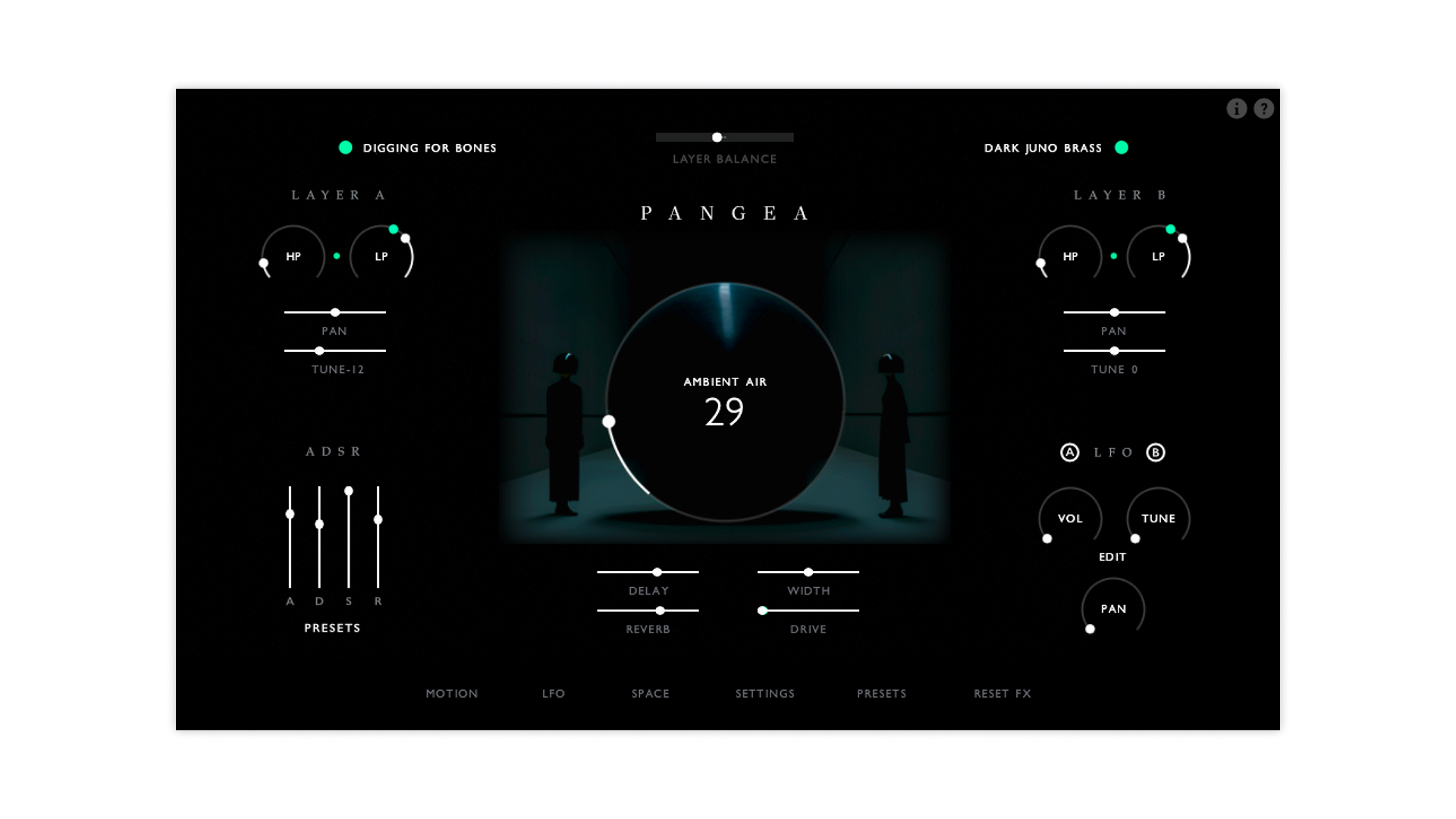
Task: Toggle Layer A filter link dot
Action: pyautogui.click(x=337, y=256)
